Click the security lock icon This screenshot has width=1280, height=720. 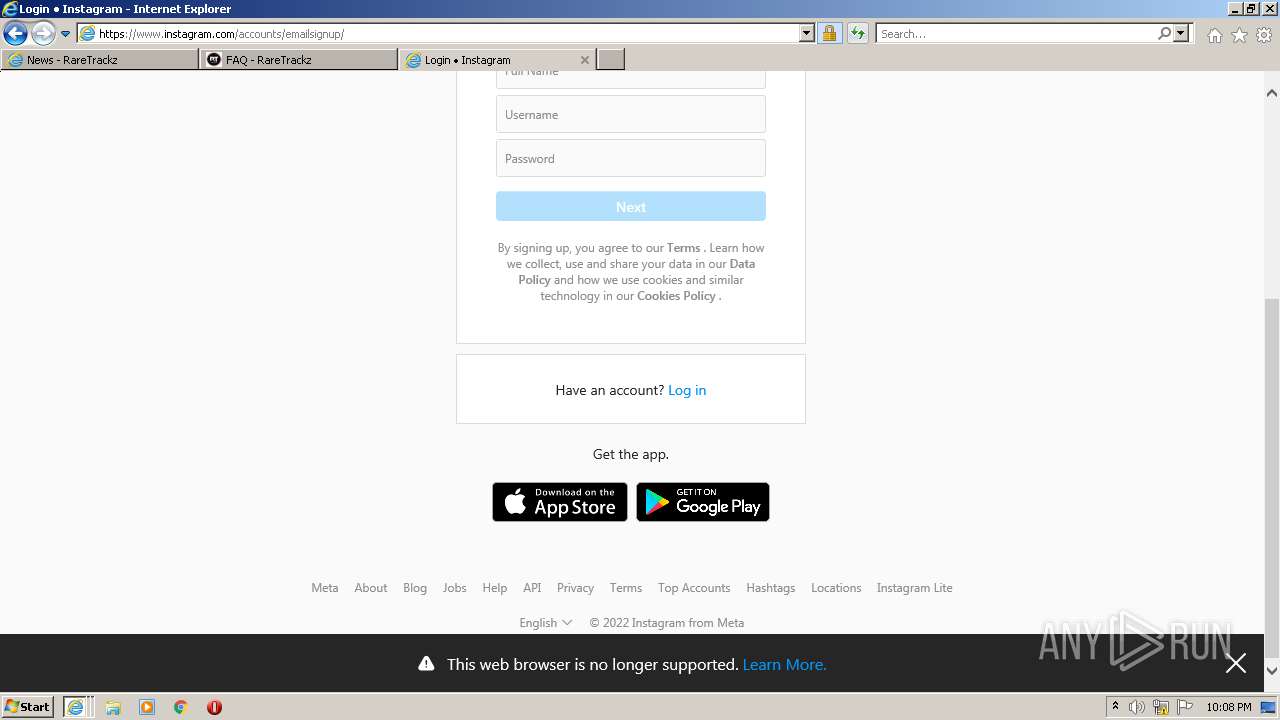pyautogui.click(x=829, y=34)
